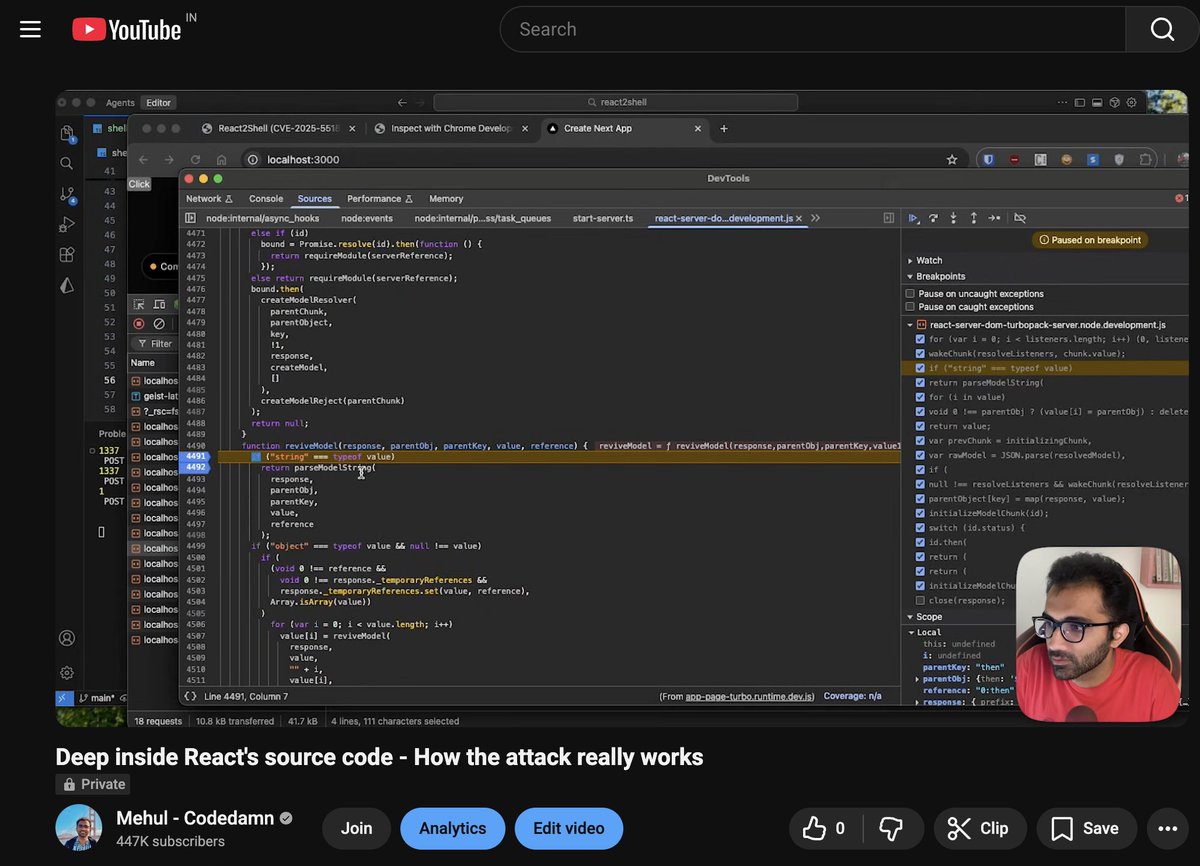This screenshot has height=866, width=1200.
Task: Step out of current function
Action: tap(973, 218)
